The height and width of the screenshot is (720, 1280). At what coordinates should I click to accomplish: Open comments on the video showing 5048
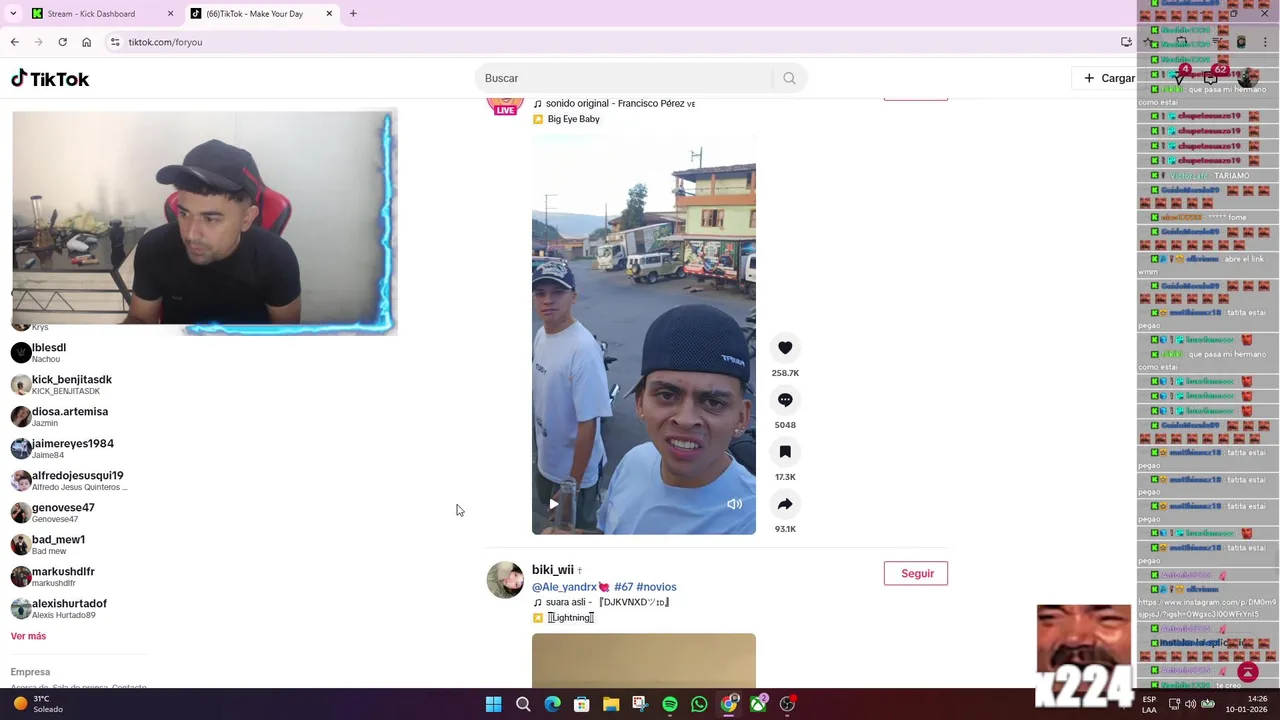pos(785,400)
